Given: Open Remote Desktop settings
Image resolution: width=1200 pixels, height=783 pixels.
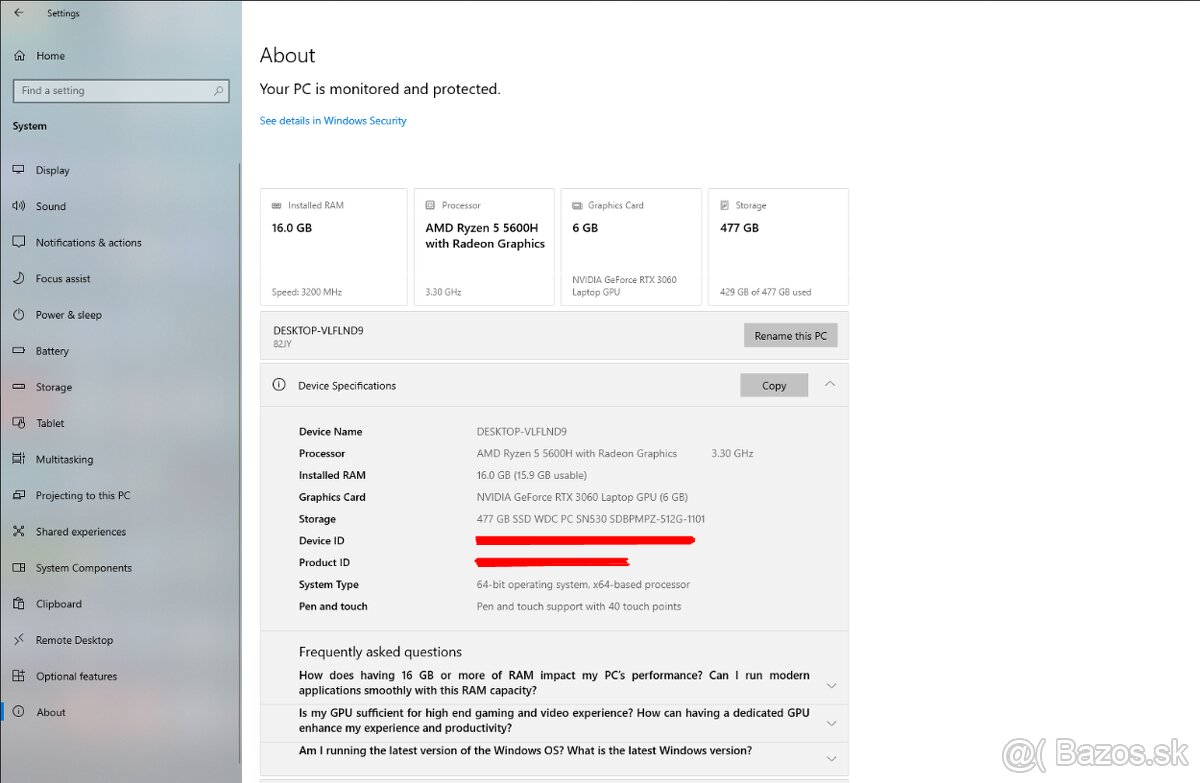Looking at the screenshot, I should coord(75,639).
